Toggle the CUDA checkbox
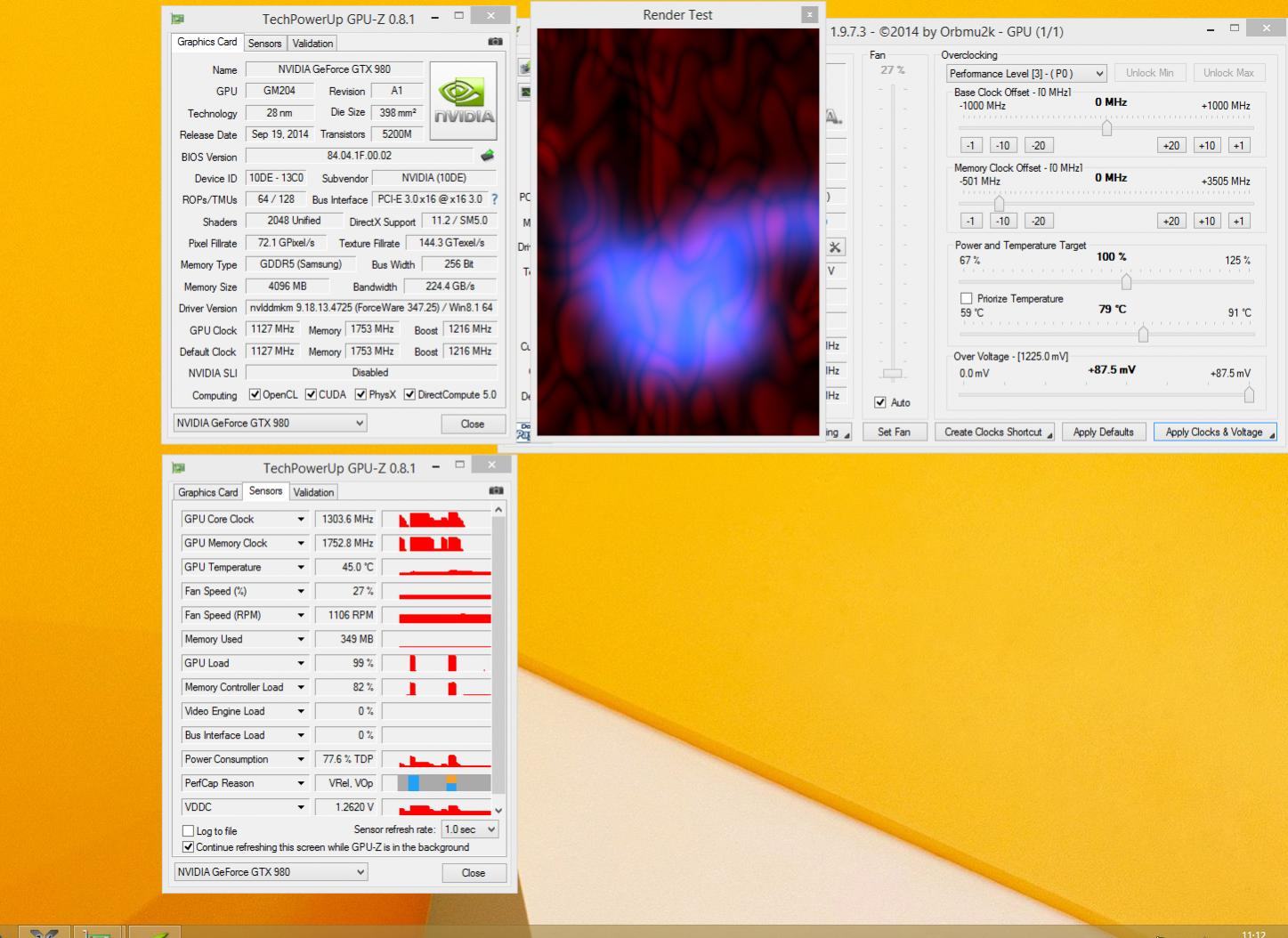 click(311, 394)
